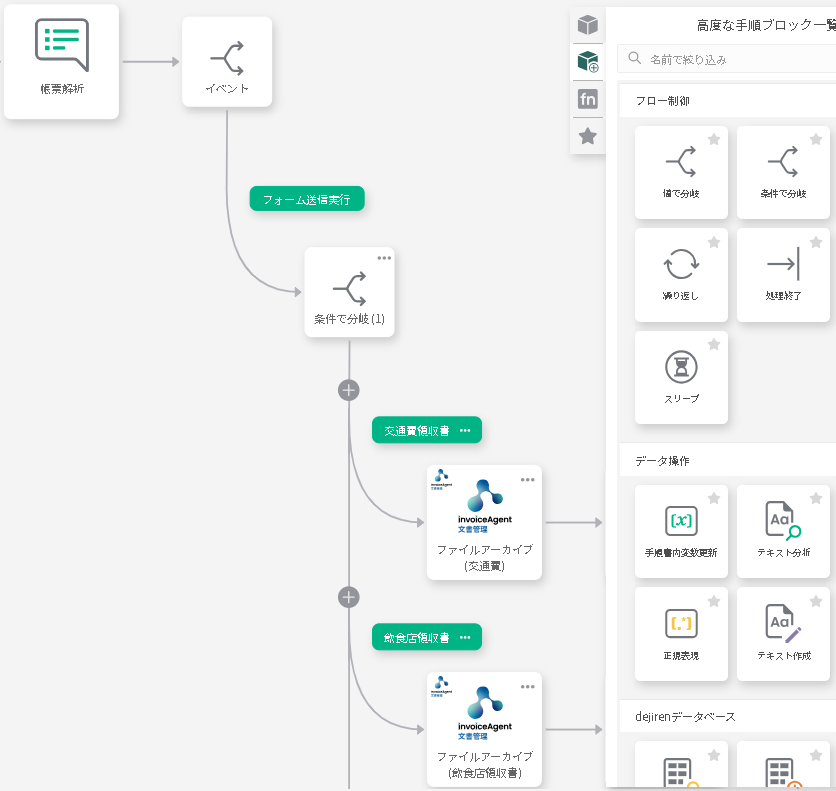The image size is (836, 791).
Task: Select the スリープ hourglass block
Action: coord(681,377)
